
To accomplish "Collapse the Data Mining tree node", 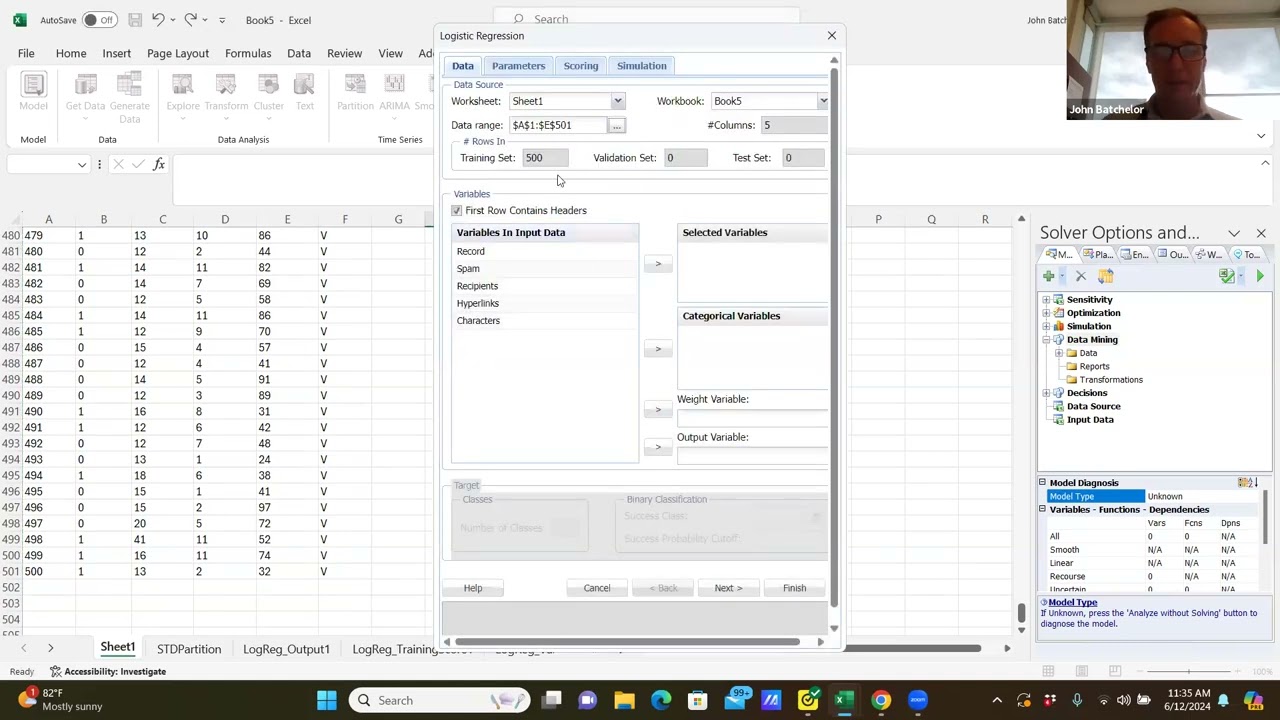I will pos(1046,340).
